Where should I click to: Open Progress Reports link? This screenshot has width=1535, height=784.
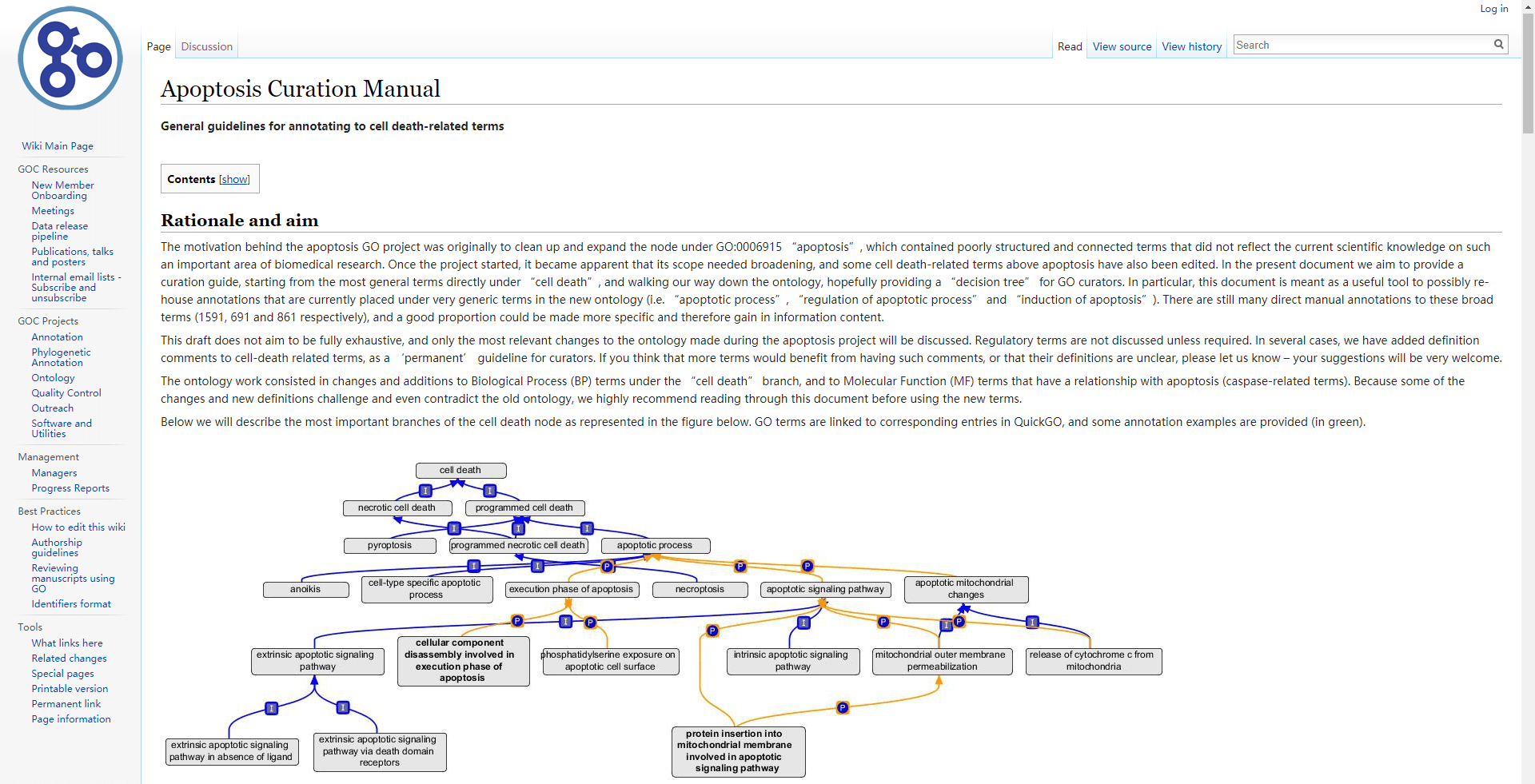(x=70, y=488)
